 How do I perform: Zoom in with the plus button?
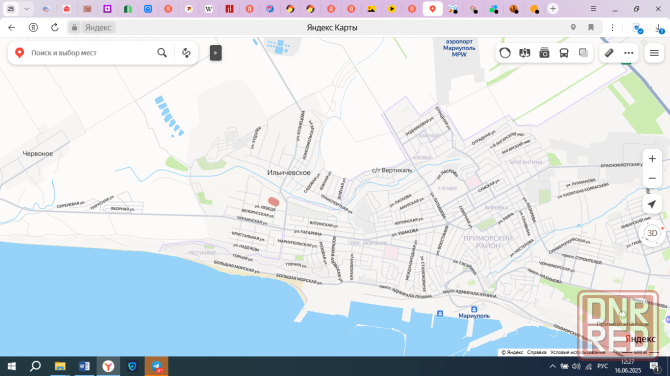(x=652, y=159)
